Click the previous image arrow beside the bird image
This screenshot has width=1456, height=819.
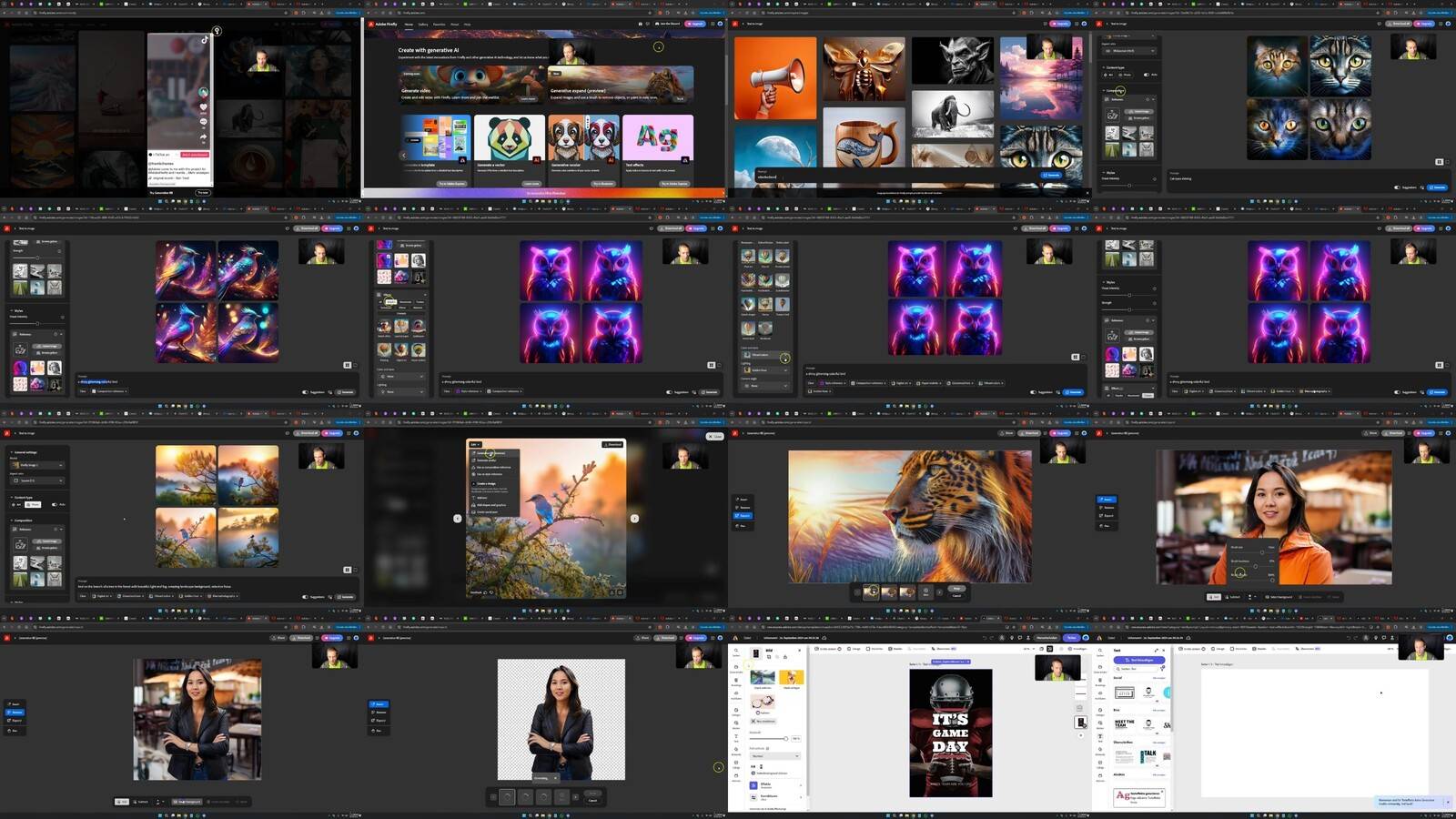(457, 519)
